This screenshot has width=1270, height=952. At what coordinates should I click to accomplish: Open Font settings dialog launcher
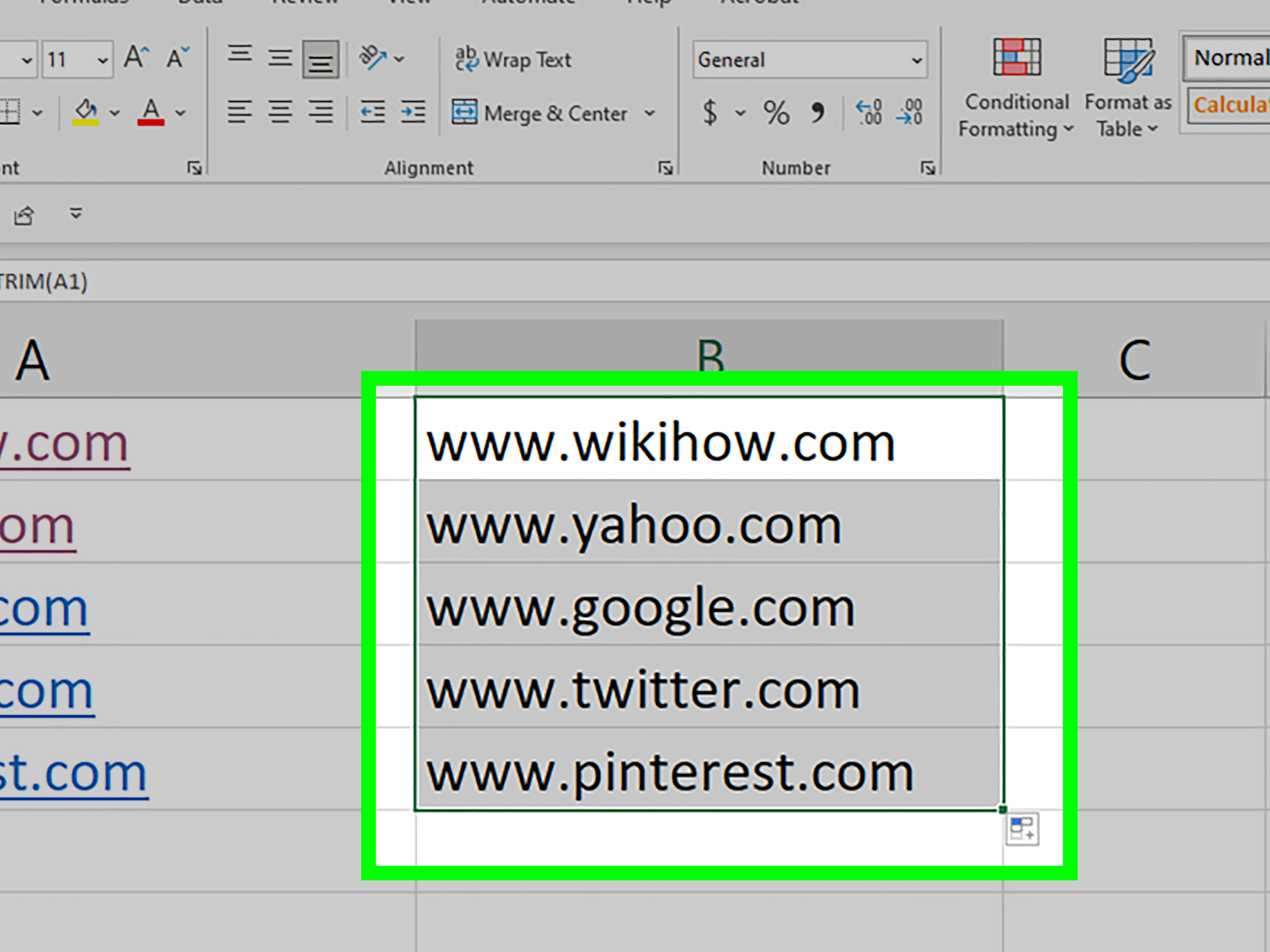[195, 168]
